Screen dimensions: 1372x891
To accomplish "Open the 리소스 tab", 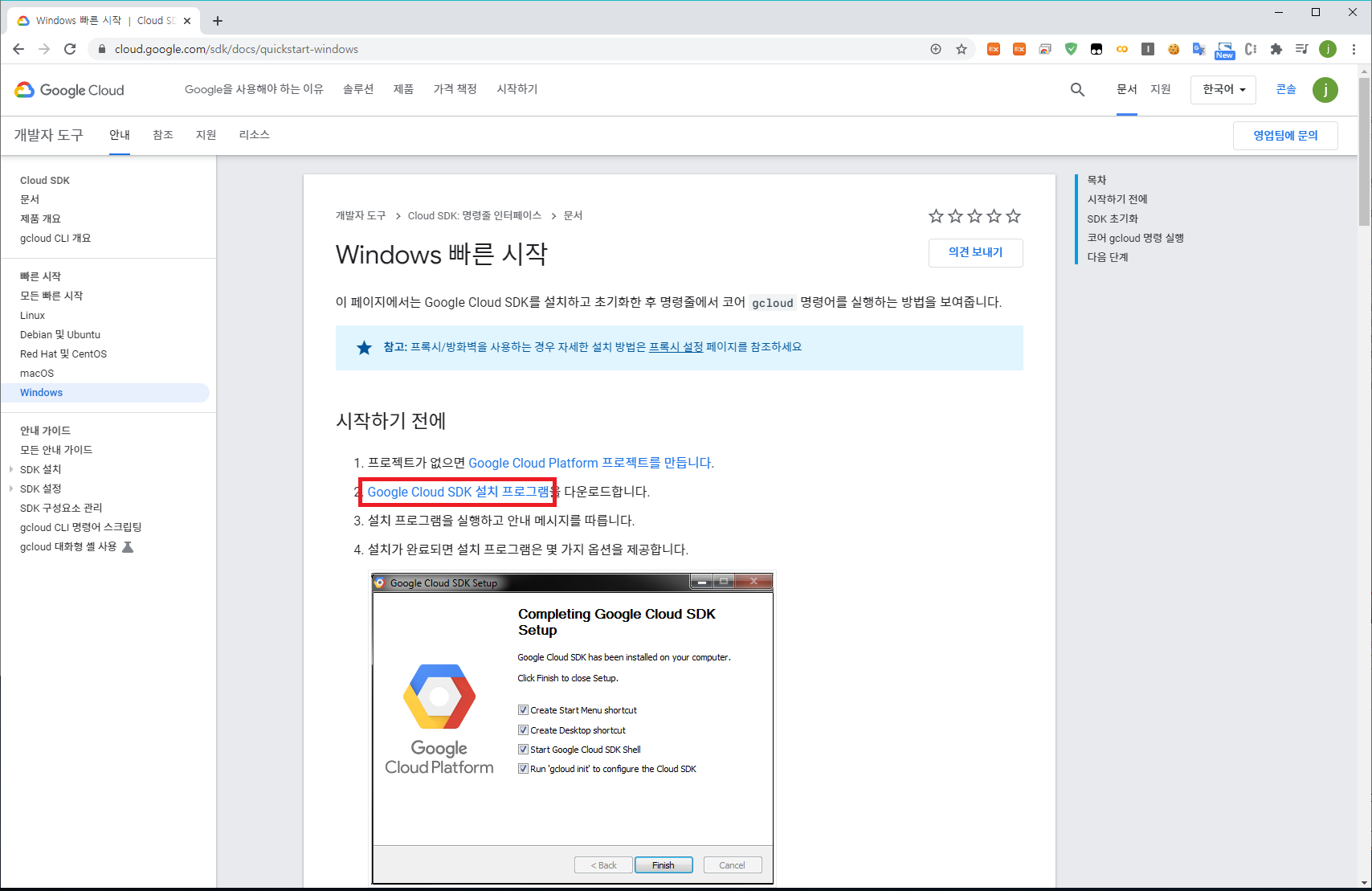I will pyautogui.click(x=255, y=135).
